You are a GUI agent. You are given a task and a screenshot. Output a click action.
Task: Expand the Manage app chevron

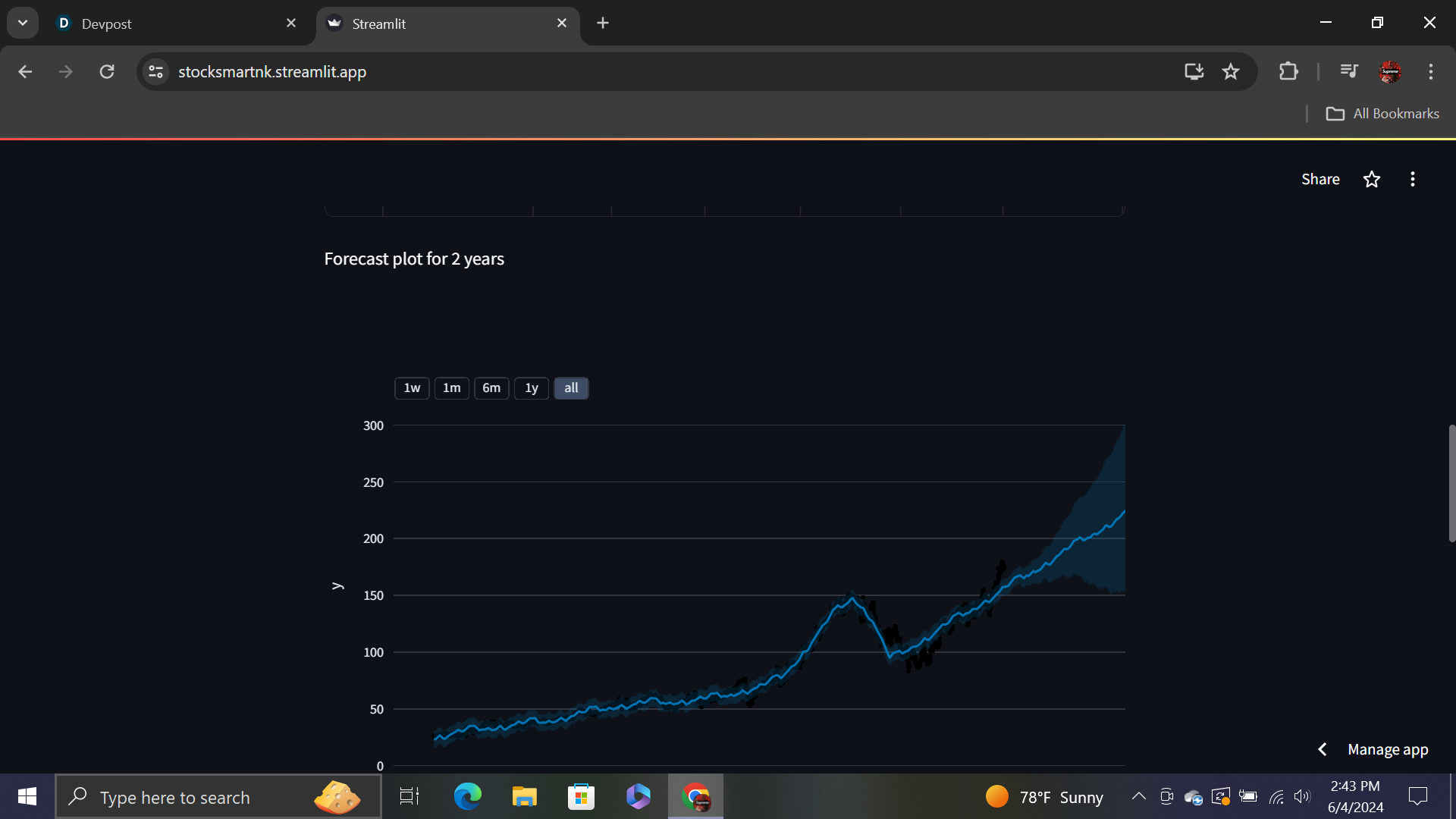(1323, 749)
